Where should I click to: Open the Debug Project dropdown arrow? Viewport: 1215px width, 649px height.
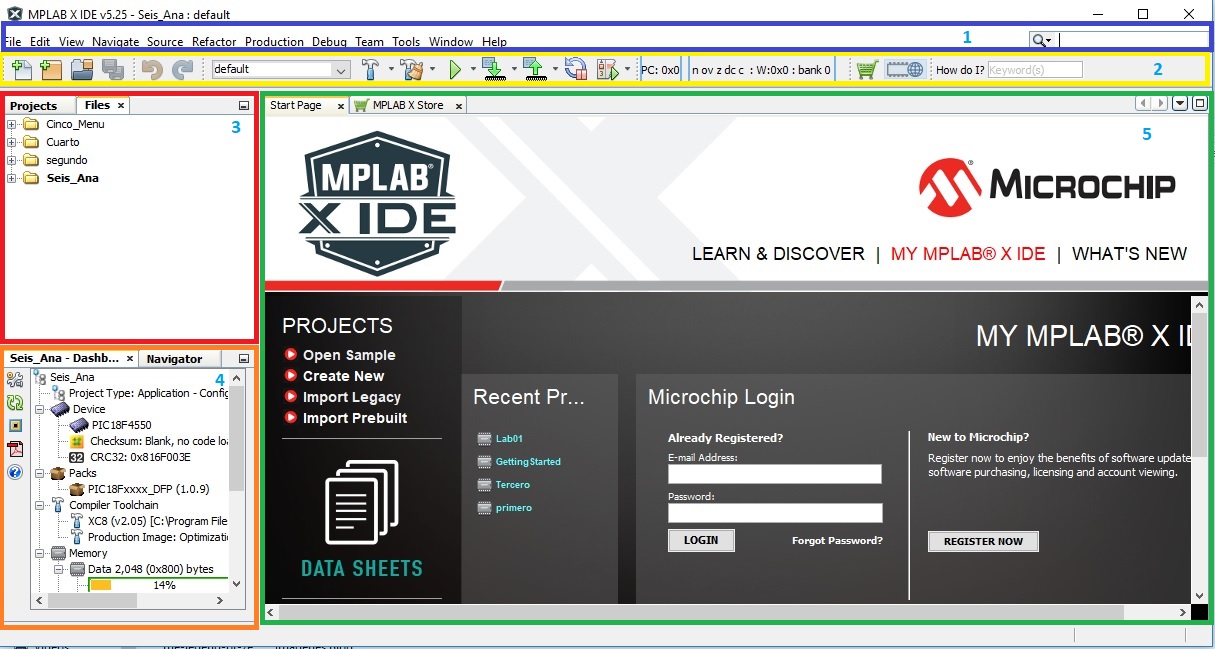tap(627, 69)
